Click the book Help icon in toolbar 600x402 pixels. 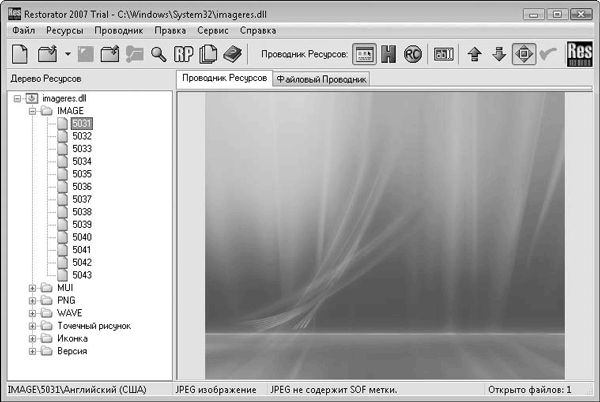tap(232, 54)
